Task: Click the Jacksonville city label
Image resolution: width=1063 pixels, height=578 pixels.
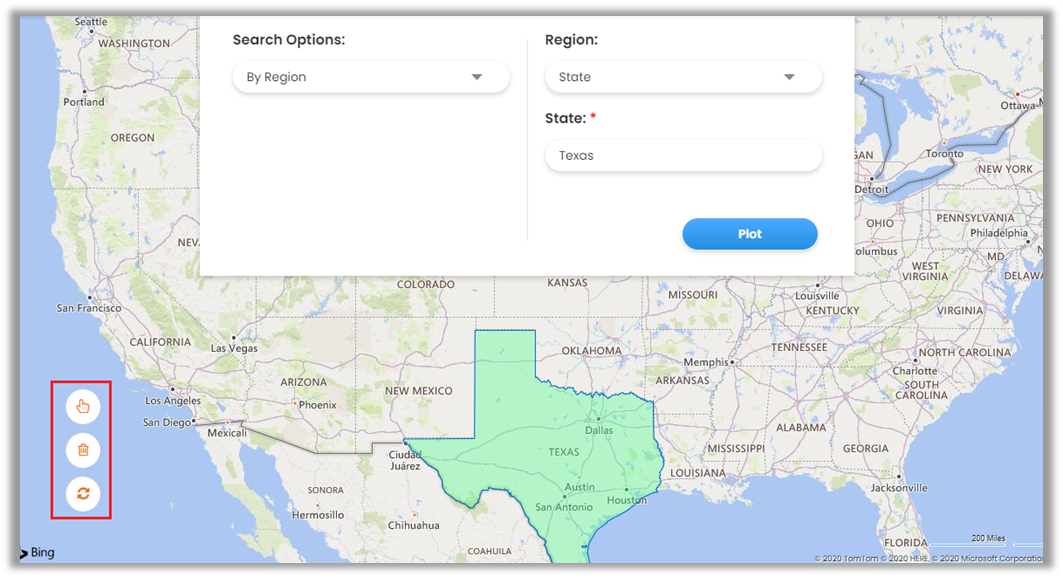Action: click(x=899, y=488)
